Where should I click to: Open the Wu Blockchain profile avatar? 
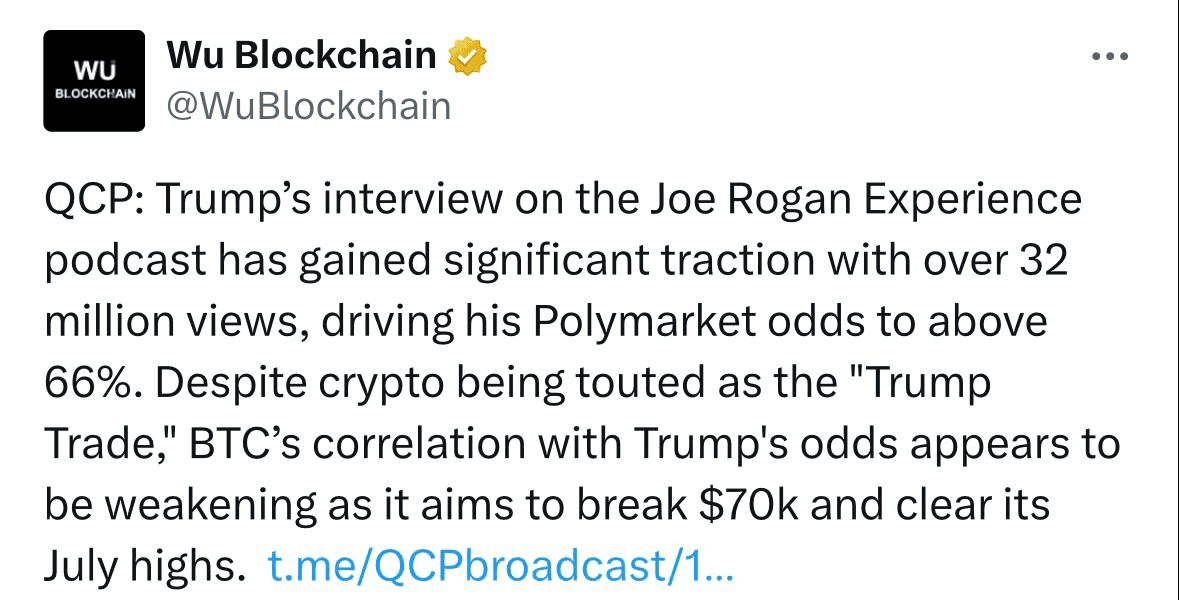point(94,81)
